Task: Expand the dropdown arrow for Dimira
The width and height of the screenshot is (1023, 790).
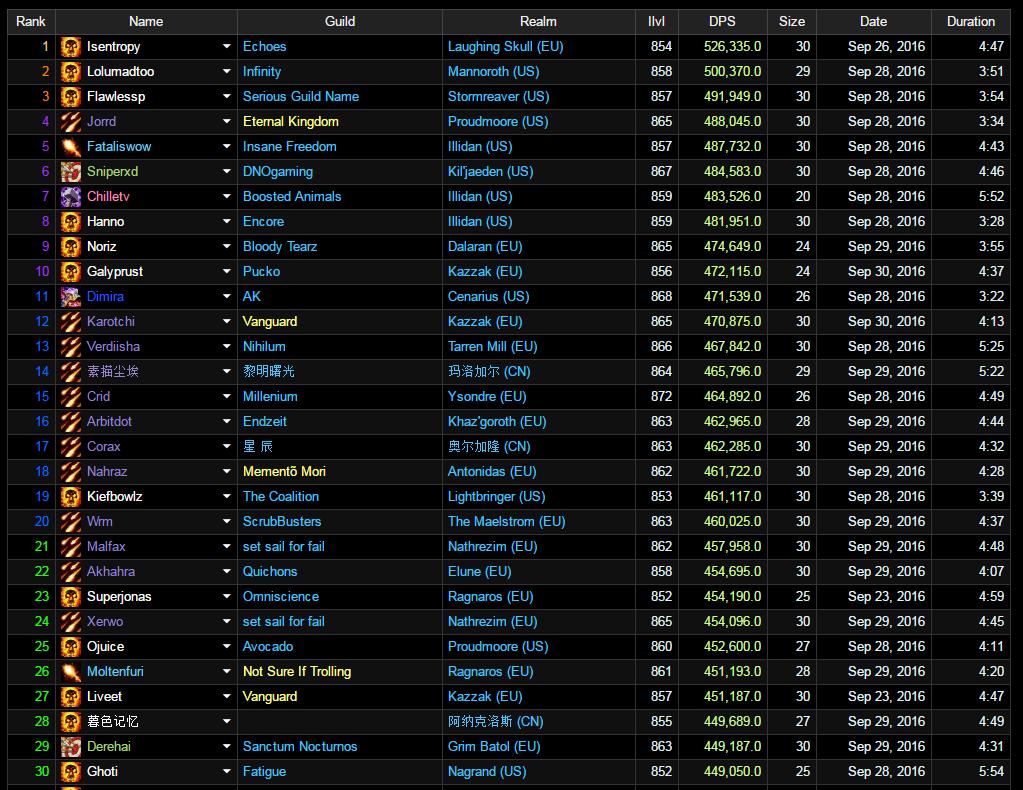Action: click(x=226, y=297)
